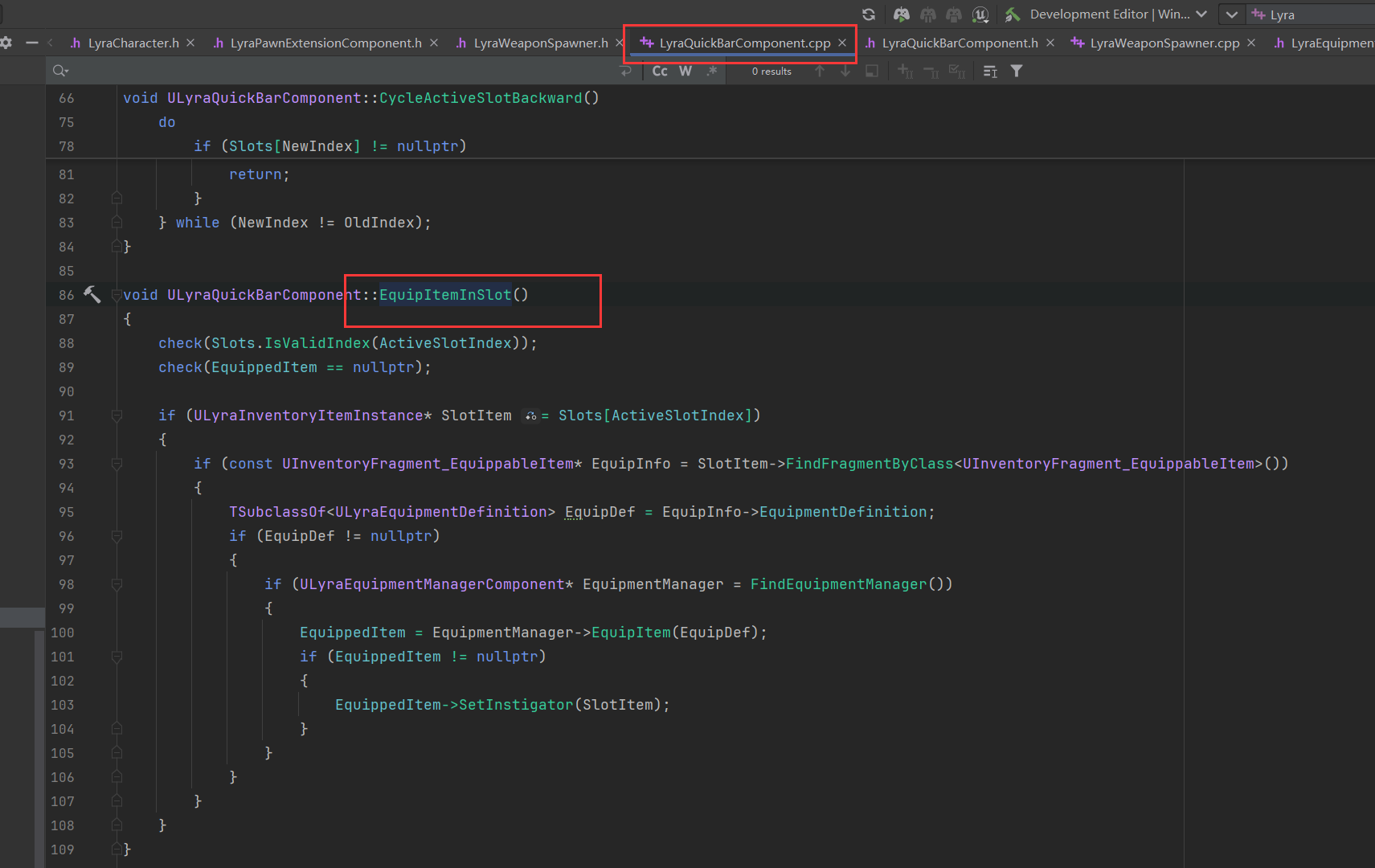Toggle Regex option in find bar
Image resolution: width=1375 pixels, height=868 pixels.
711,72
